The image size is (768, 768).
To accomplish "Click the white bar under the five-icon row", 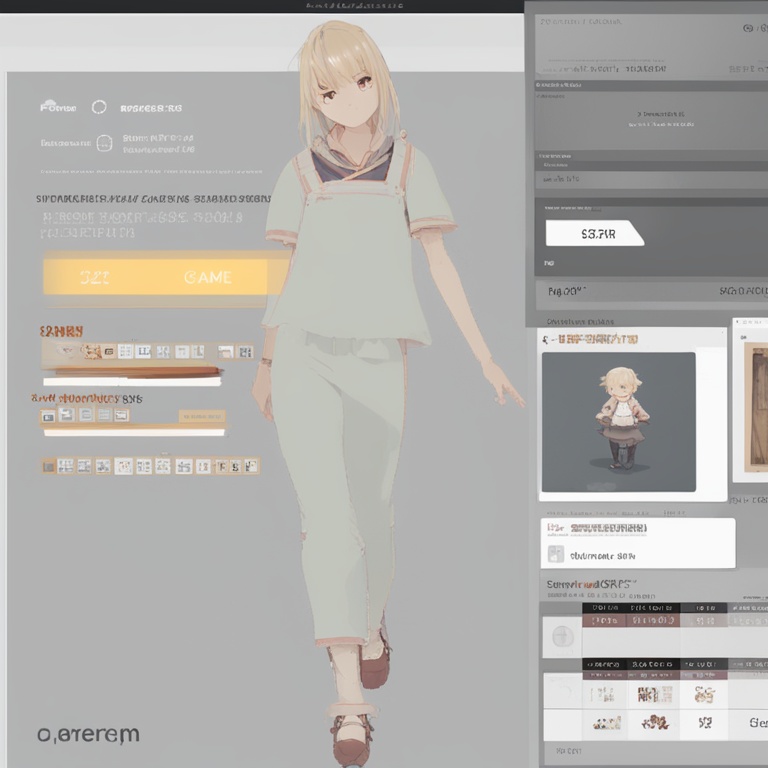I will click(x=134, y=432).
